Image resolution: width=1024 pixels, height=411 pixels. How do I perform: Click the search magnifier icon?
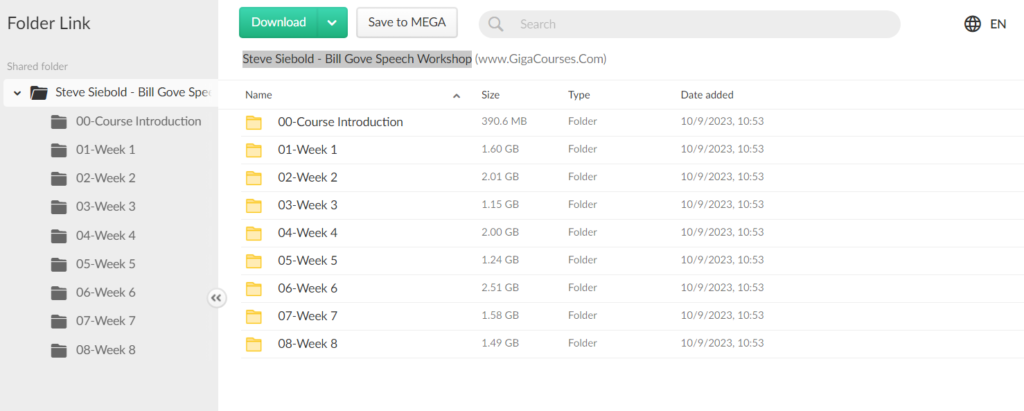[496, 24]
